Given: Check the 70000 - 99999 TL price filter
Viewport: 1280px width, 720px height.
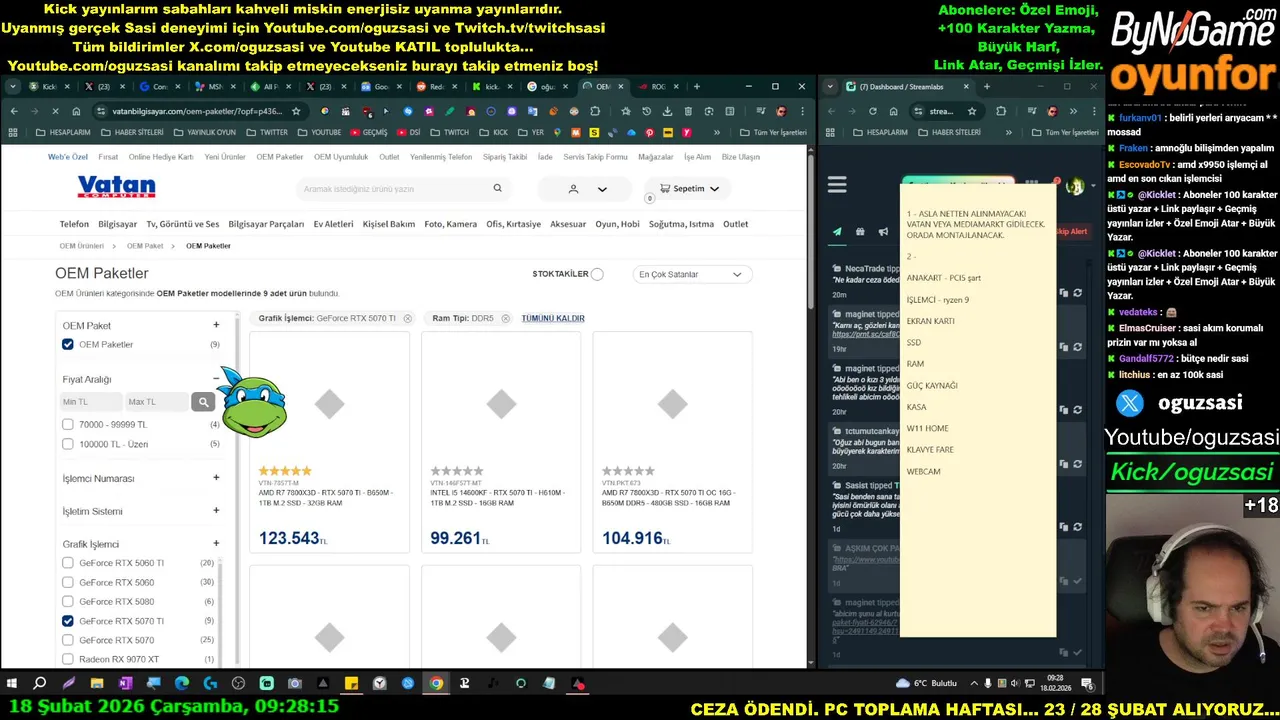Looking at the screenshot, I should (68, 424).
